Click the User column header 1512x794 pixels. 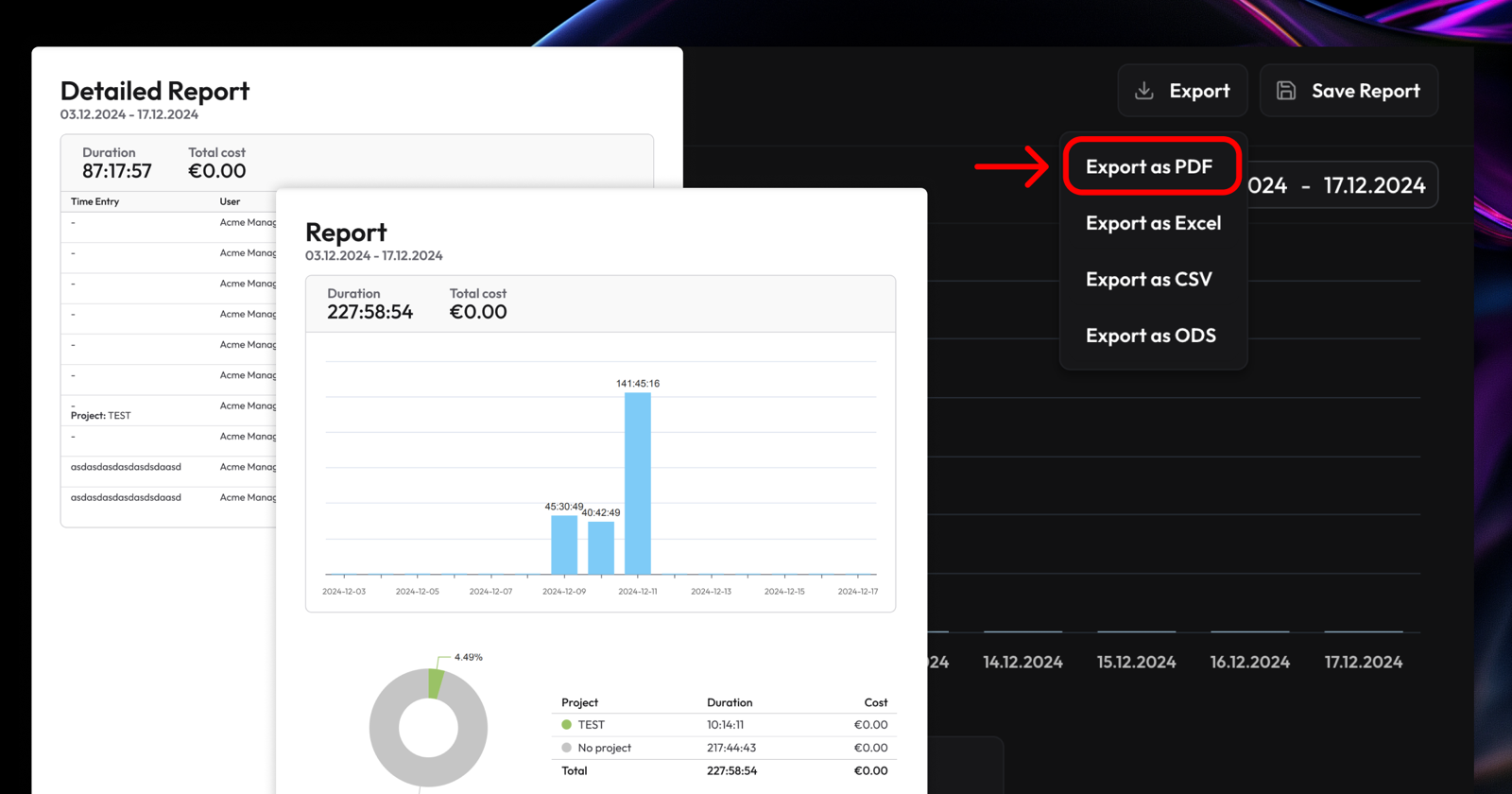(x=230, y=201)
